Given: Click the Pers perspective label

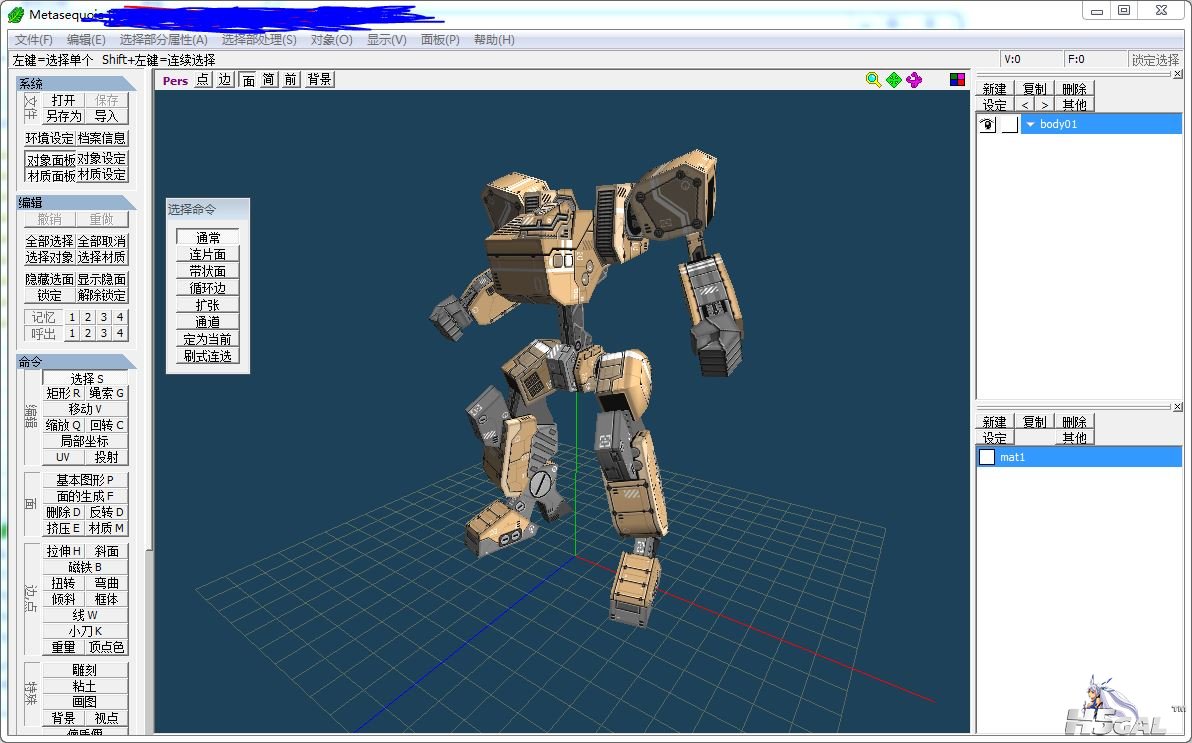Looking at the screenshot, I should click(175, 81).
